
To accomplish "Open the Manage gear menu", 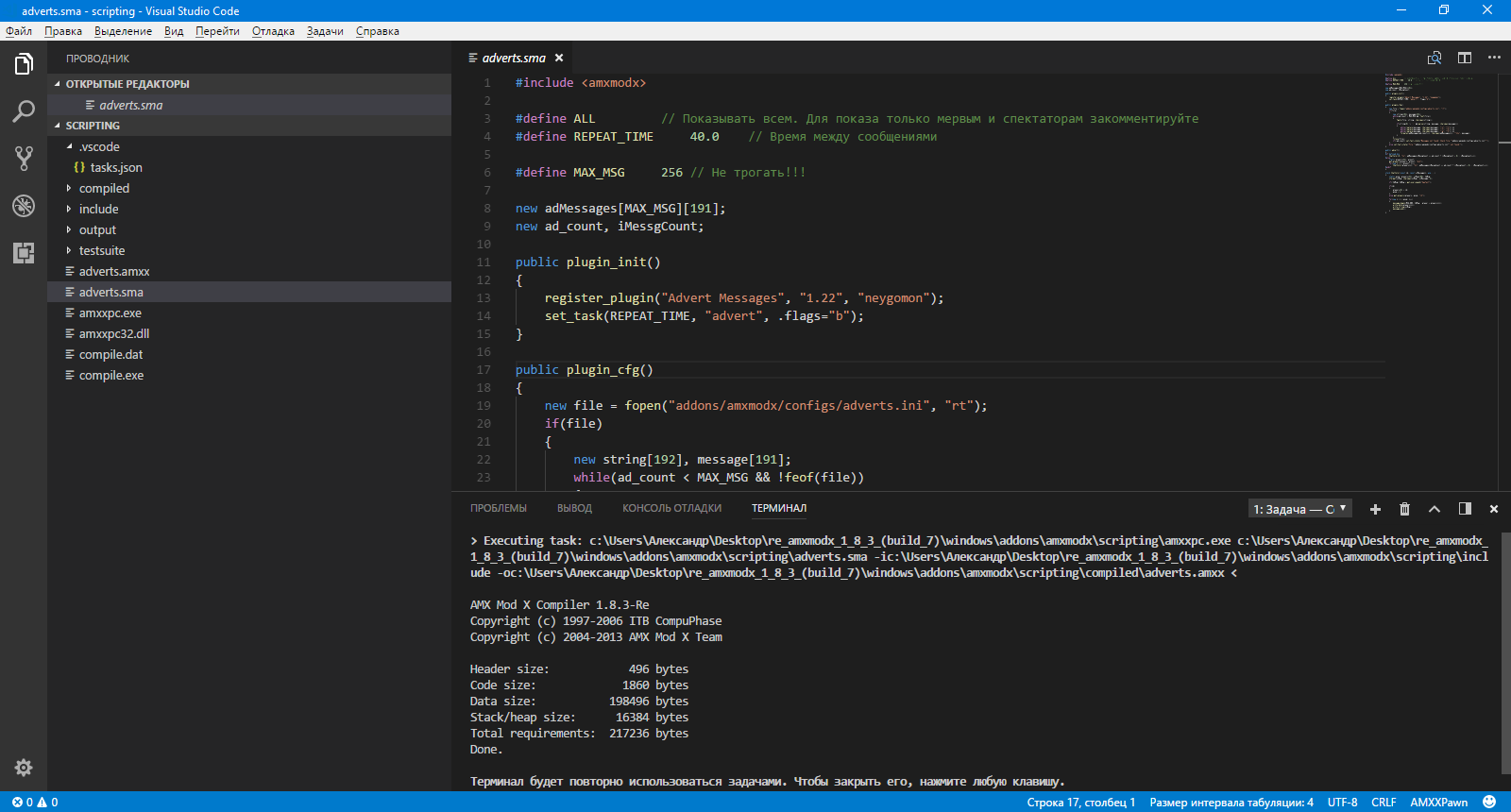I will click(x=24, y=768).
